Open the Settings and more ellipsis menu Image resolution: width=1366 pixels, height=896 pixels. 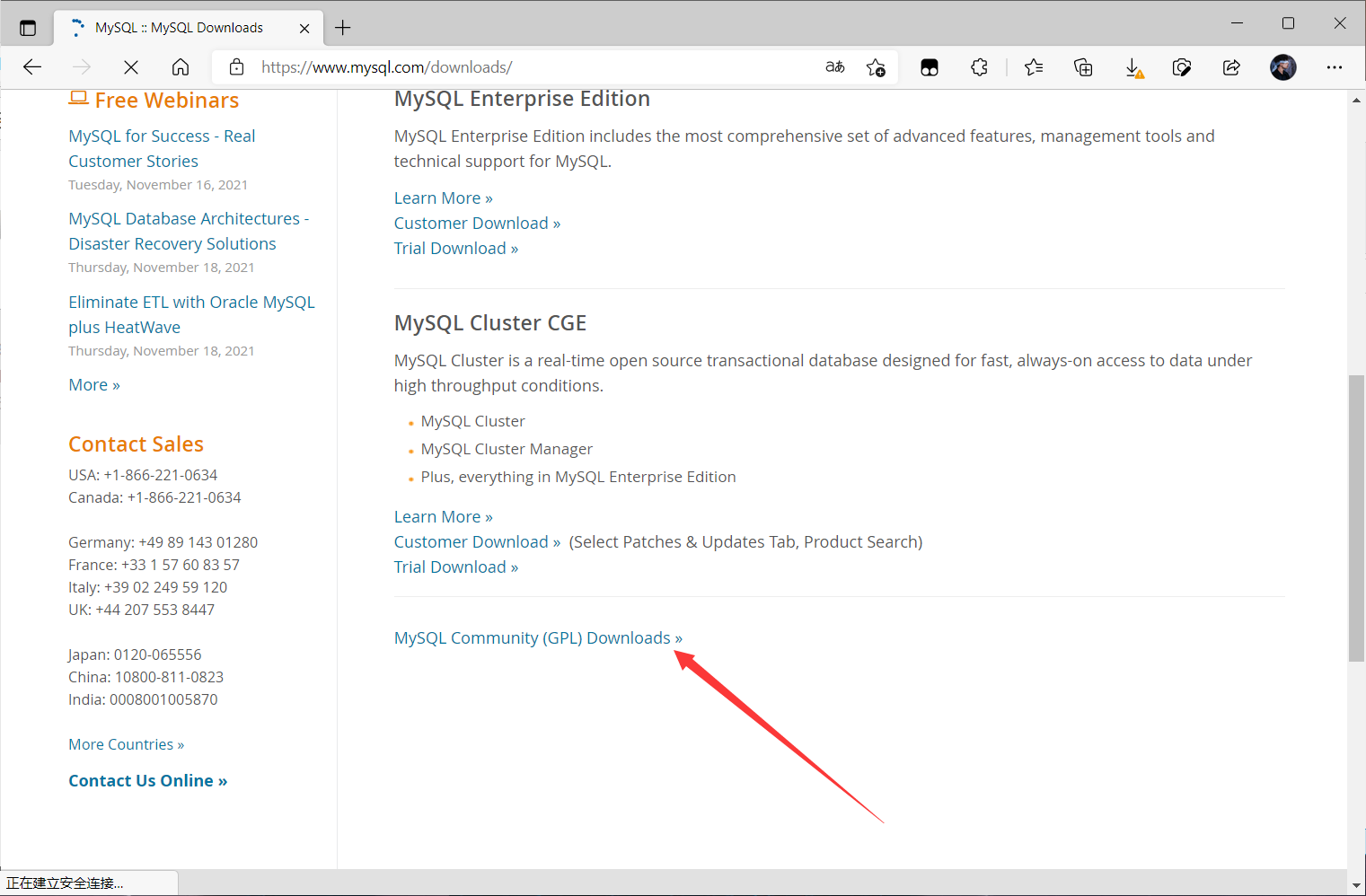click(x=1335, y=67)
